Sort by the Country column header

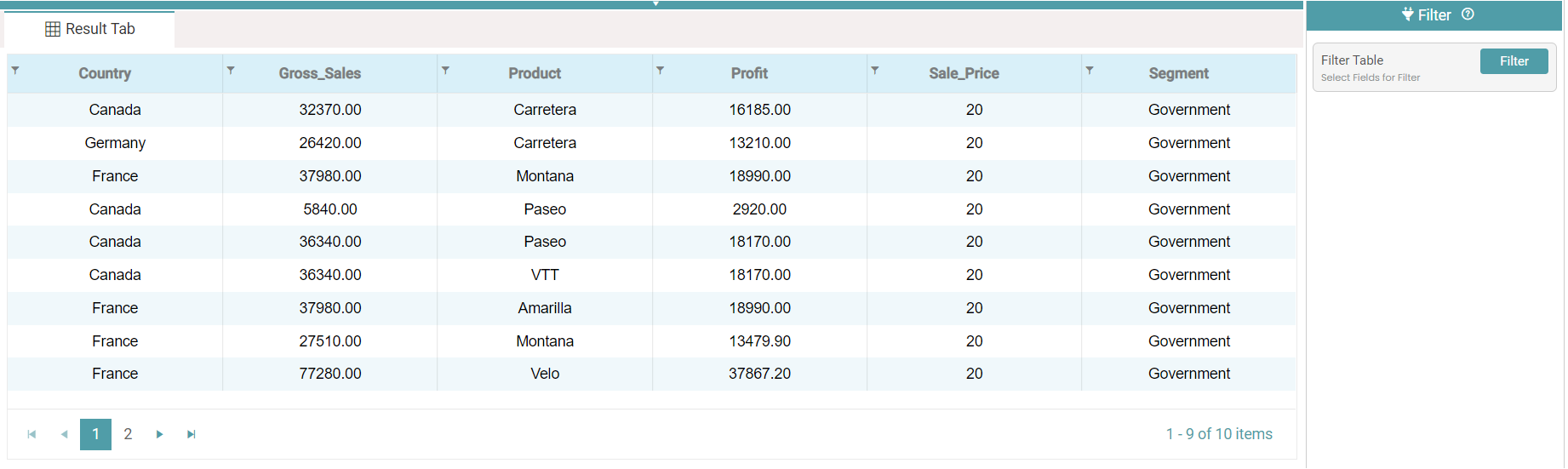click(x=105, y=74)
